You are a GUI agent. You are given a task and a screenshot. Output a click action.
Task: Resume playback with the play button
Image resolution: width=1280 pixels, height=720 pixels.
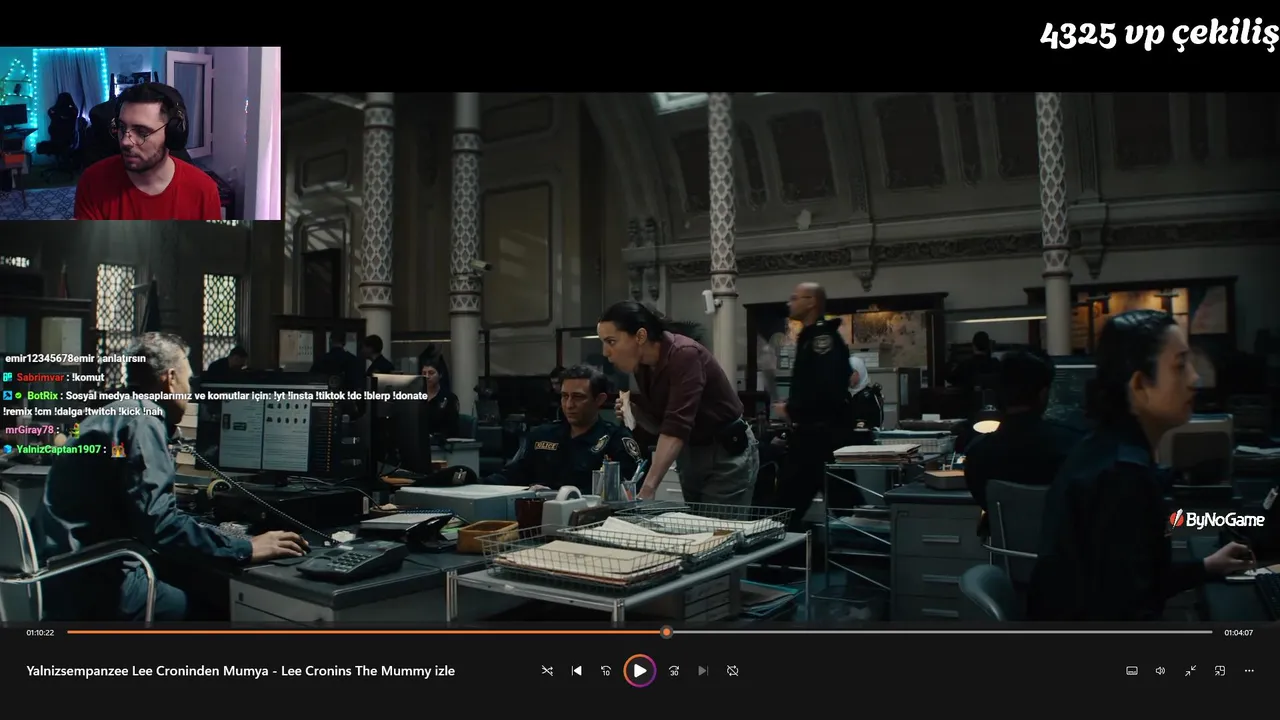pos(640,671)
